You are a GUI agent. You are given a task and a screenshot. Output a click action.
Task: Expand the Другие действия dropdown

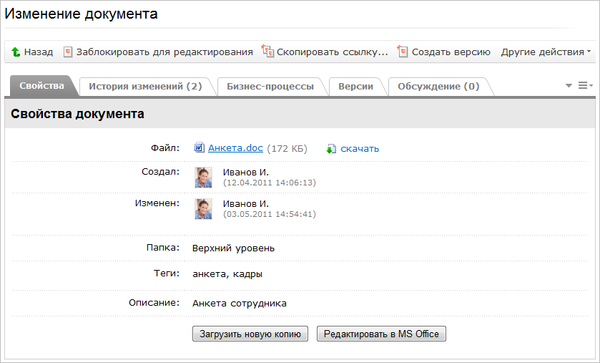click(546, 52)
